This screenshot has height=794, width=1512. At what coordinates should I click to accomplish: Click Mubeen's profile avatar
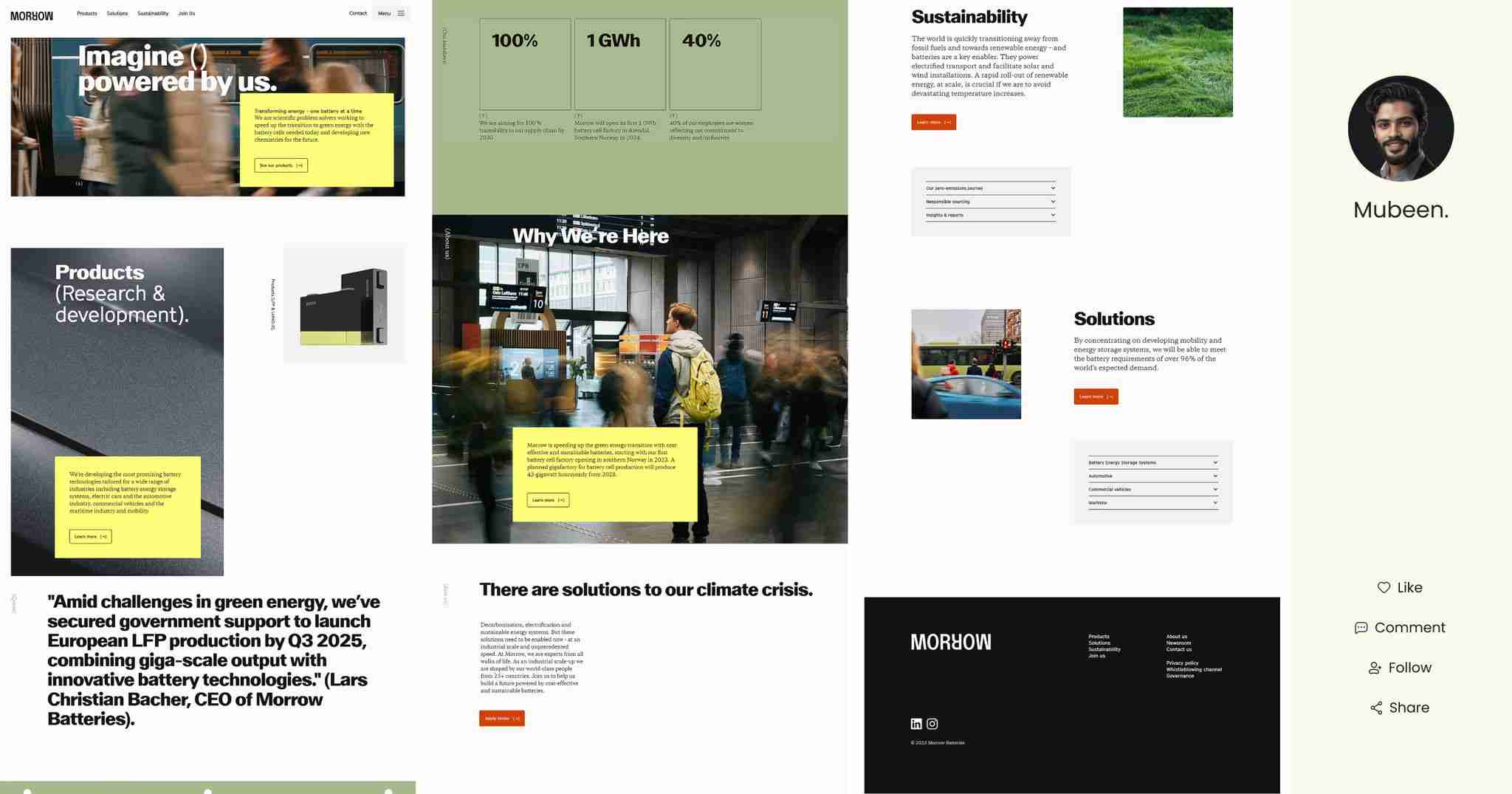(x=1401, y=129)
